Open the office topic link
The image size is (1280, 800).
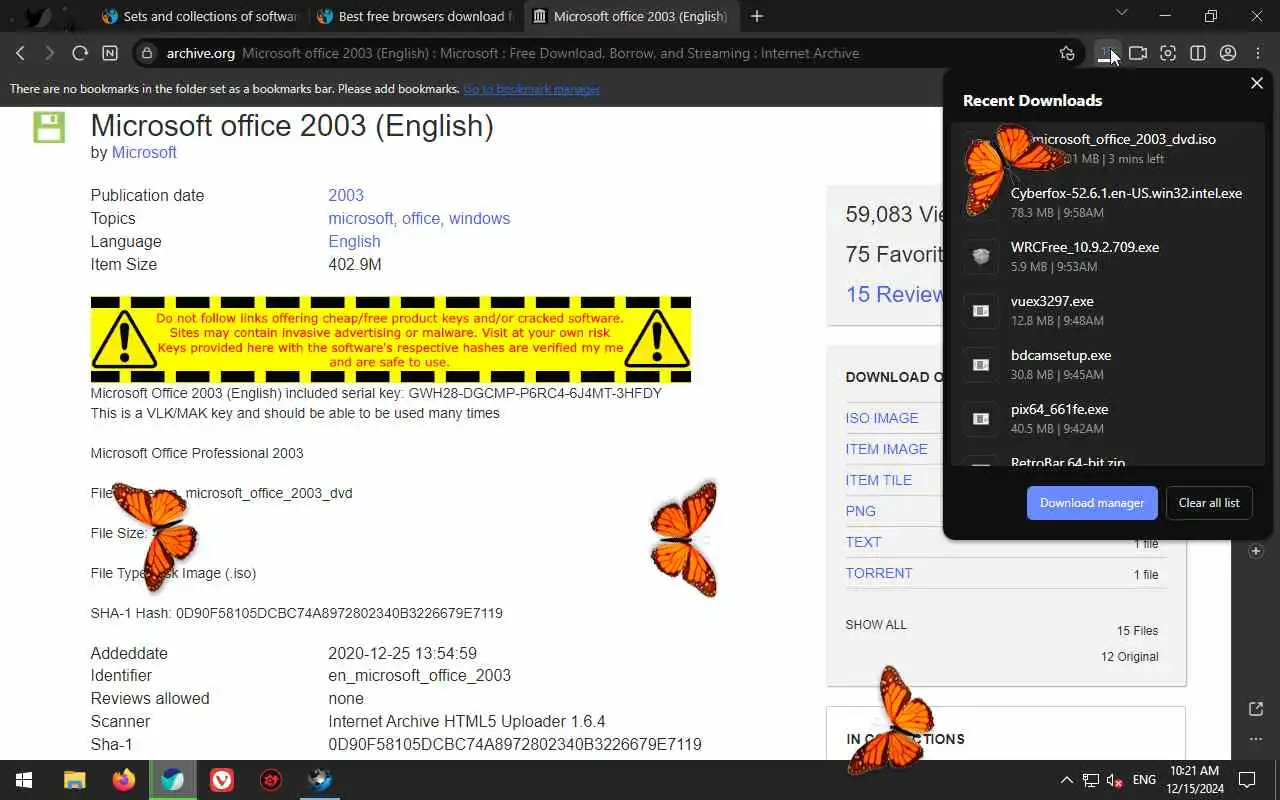tap(422, 218)
